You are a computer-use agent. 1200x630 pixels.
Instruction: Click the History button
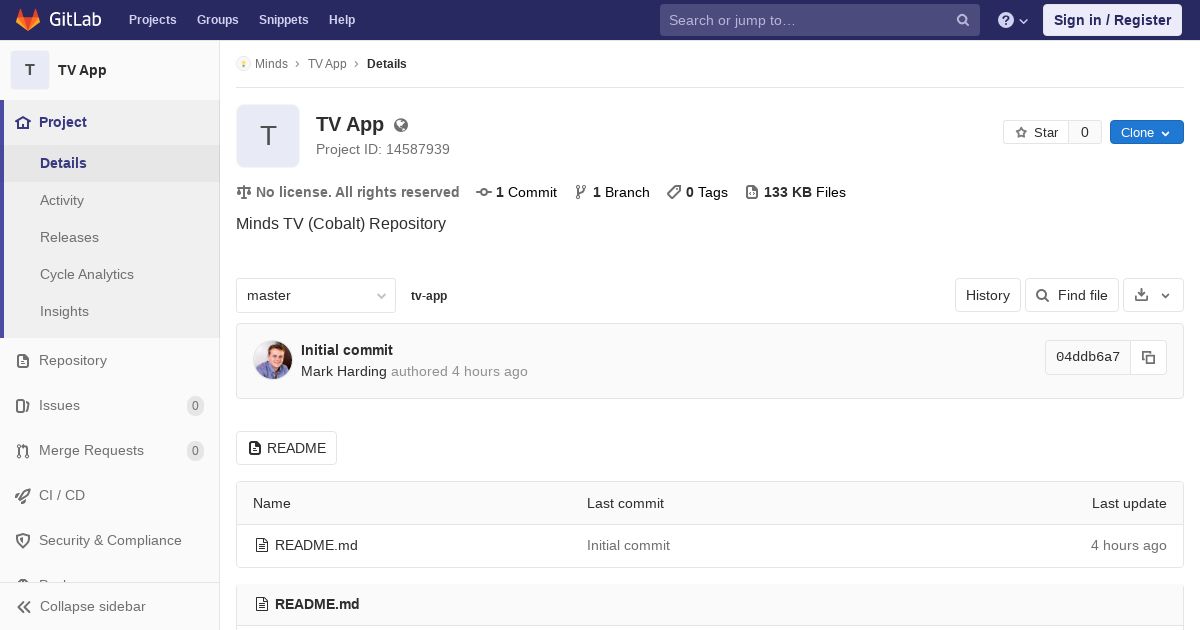(988, 295)
